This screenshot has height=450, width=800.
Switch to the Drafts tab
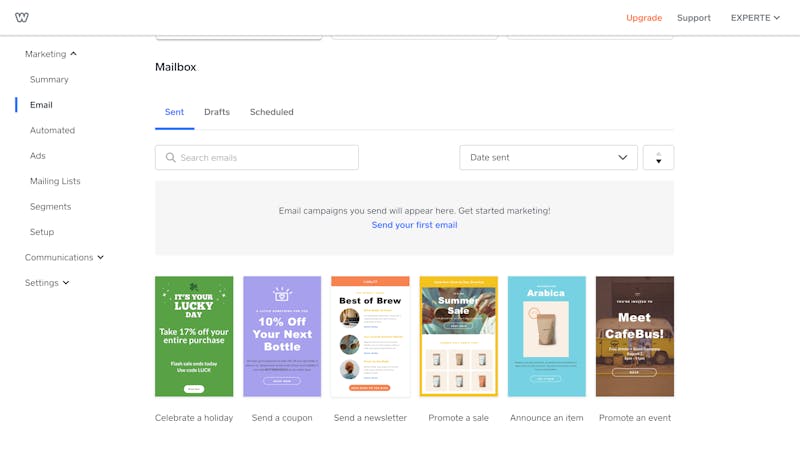(x=217, y=112)
